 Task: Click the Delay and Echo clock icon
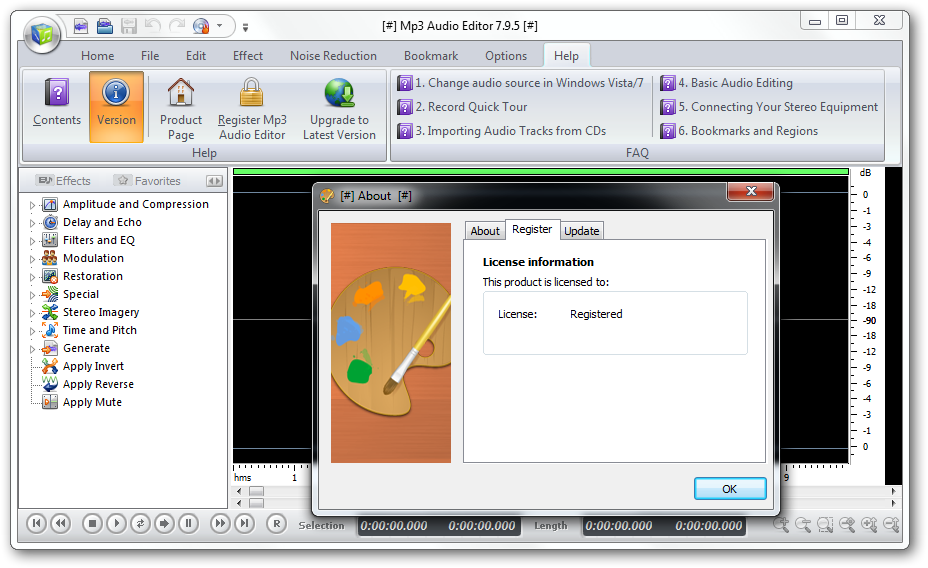click(x=51, y=222)
